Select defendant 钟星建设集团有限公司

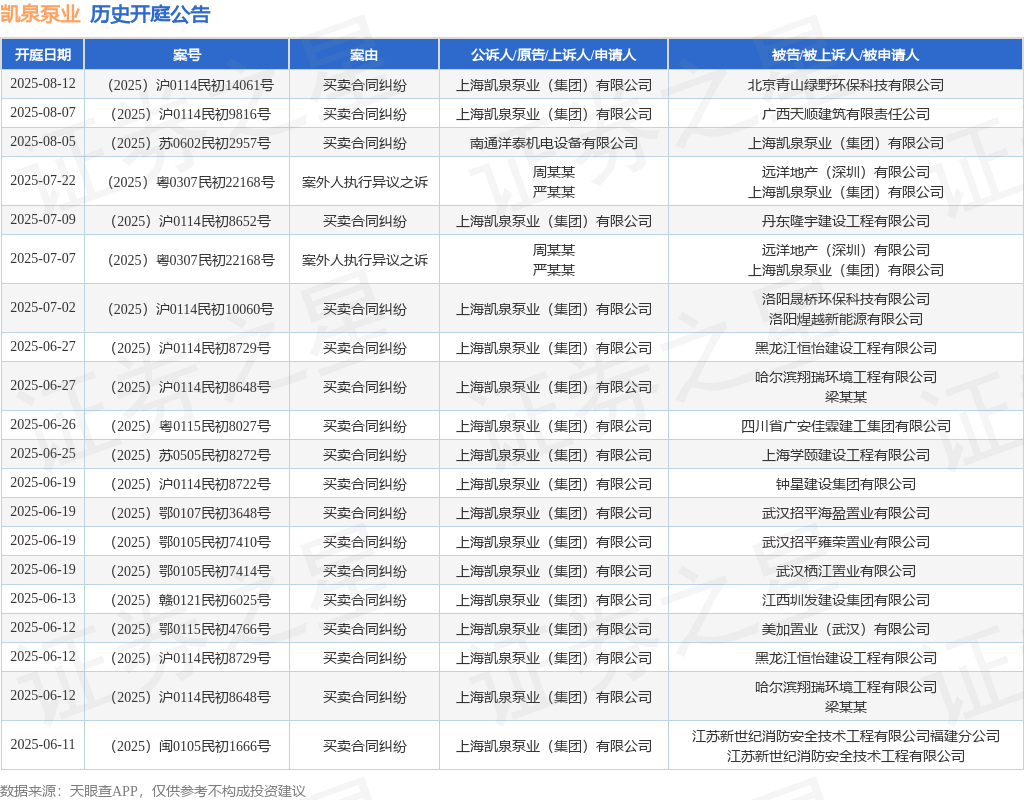tap(846, 483)
